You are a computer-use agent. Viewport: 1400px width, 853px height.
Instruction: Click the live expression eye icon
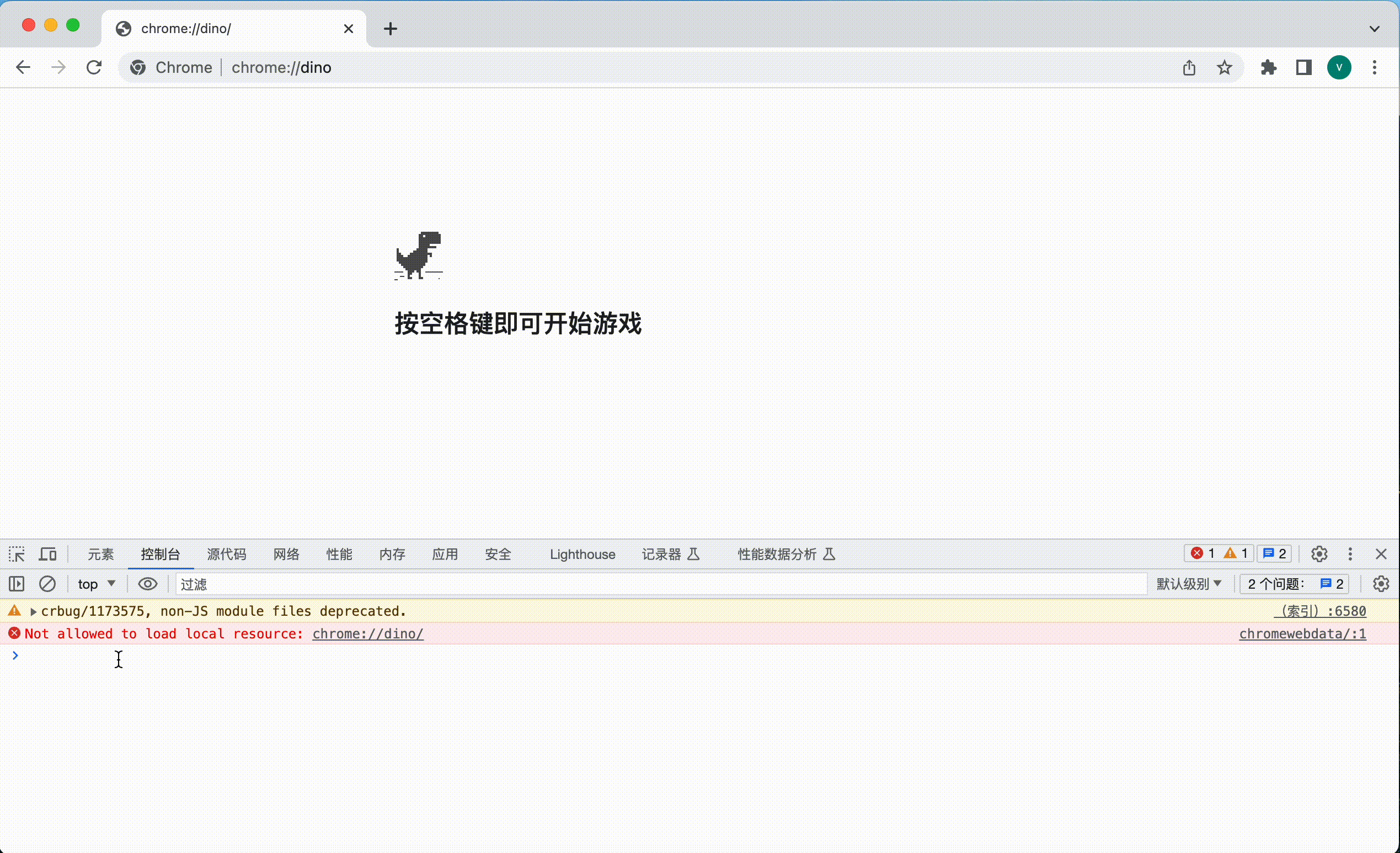click(148, 584)
